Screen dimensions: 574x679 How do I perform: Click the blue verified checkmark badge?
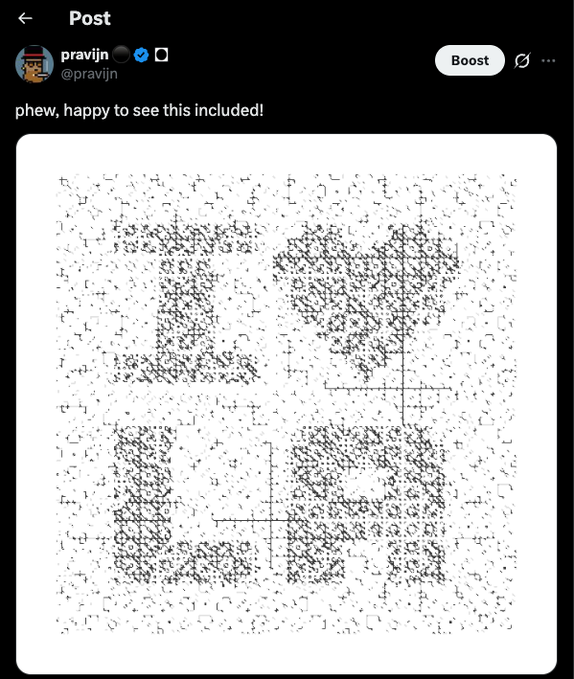(x=141, y=55)
